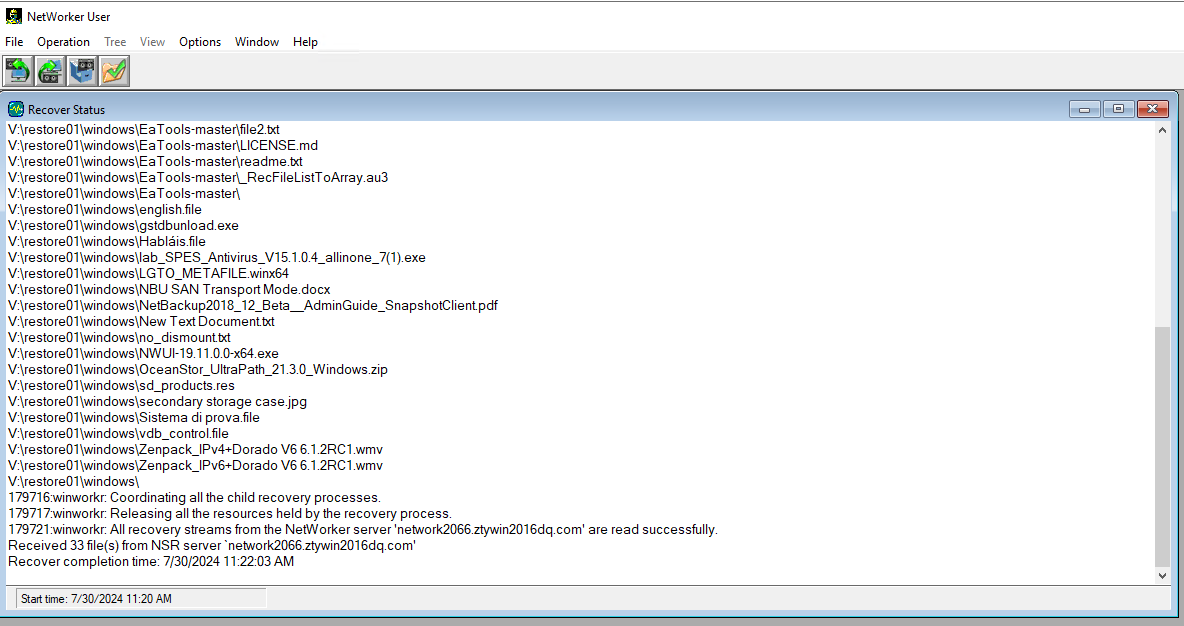The image size is (1184, 626).
Task: Click the Archive toolbar icon
Action: click(x=82, y=71)
